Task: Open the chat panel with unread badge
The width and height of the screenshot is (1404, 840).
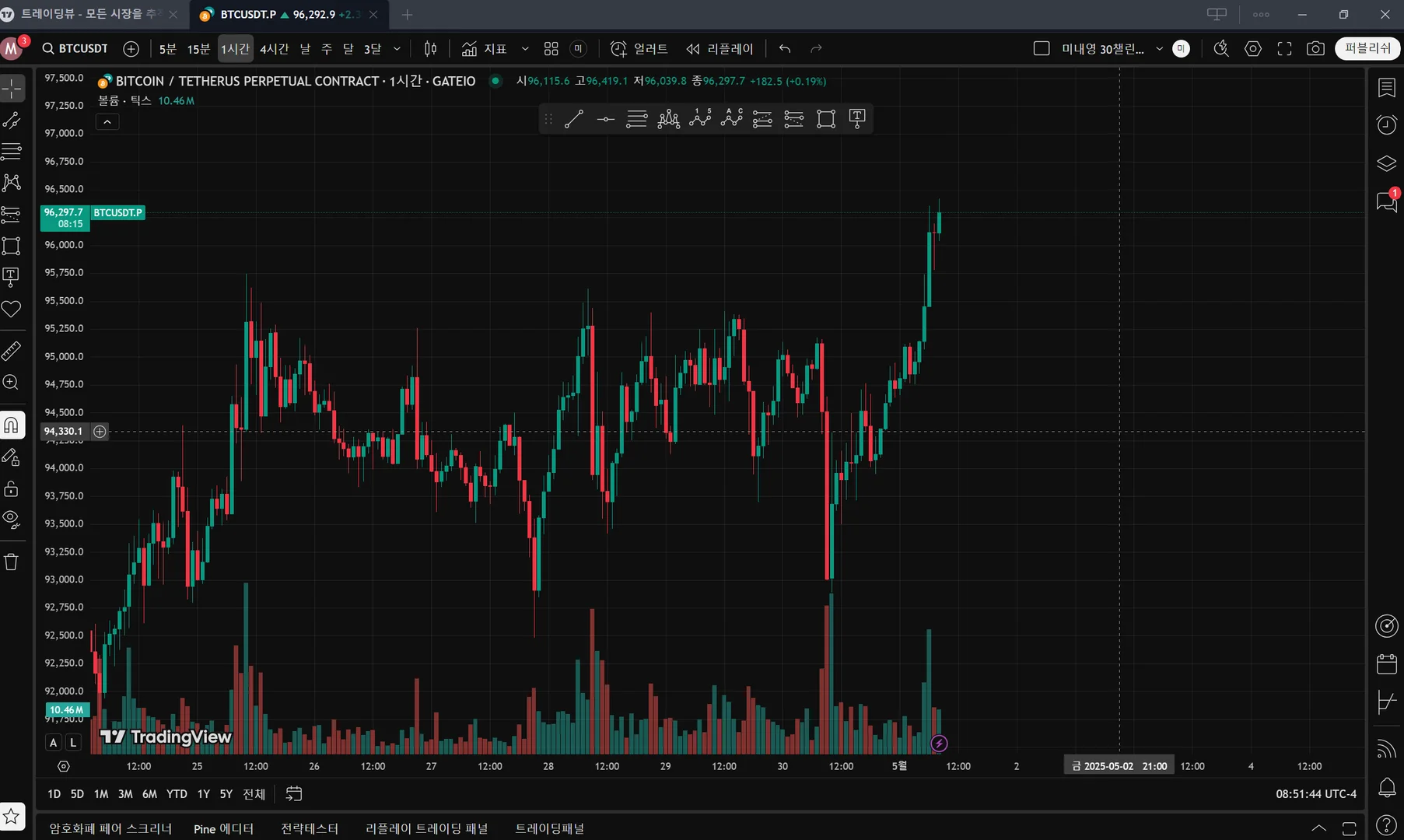Action: pyautogui.click(x=1387, y=201)
